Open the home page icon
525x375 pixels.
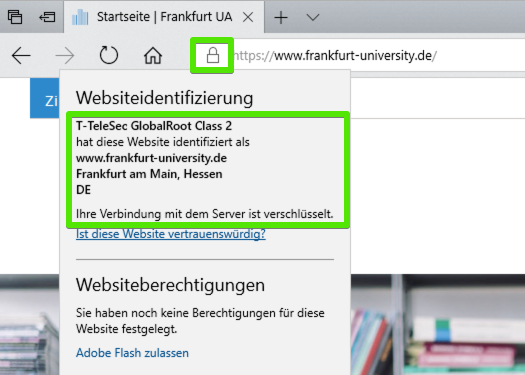[153, 55]
